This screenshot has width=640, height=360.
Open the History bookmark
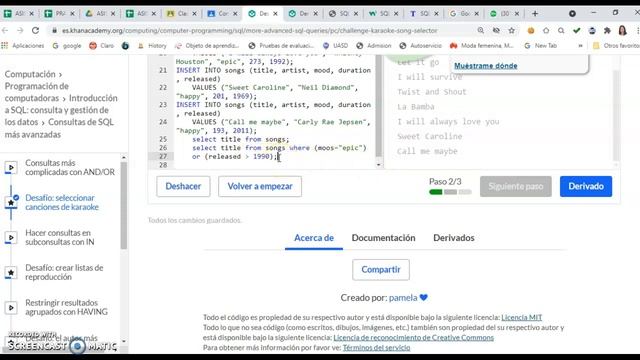coord(152,46)
